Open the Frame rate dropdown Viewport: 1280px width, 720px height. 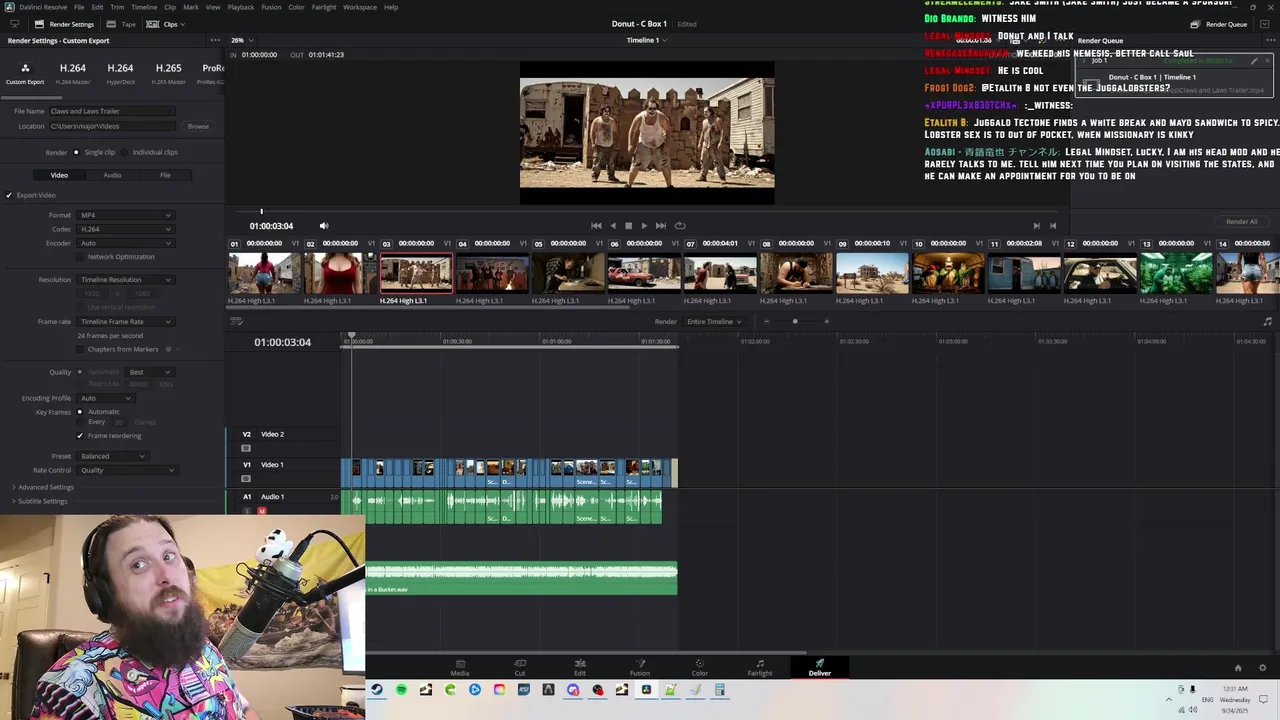tap(125, 322)
